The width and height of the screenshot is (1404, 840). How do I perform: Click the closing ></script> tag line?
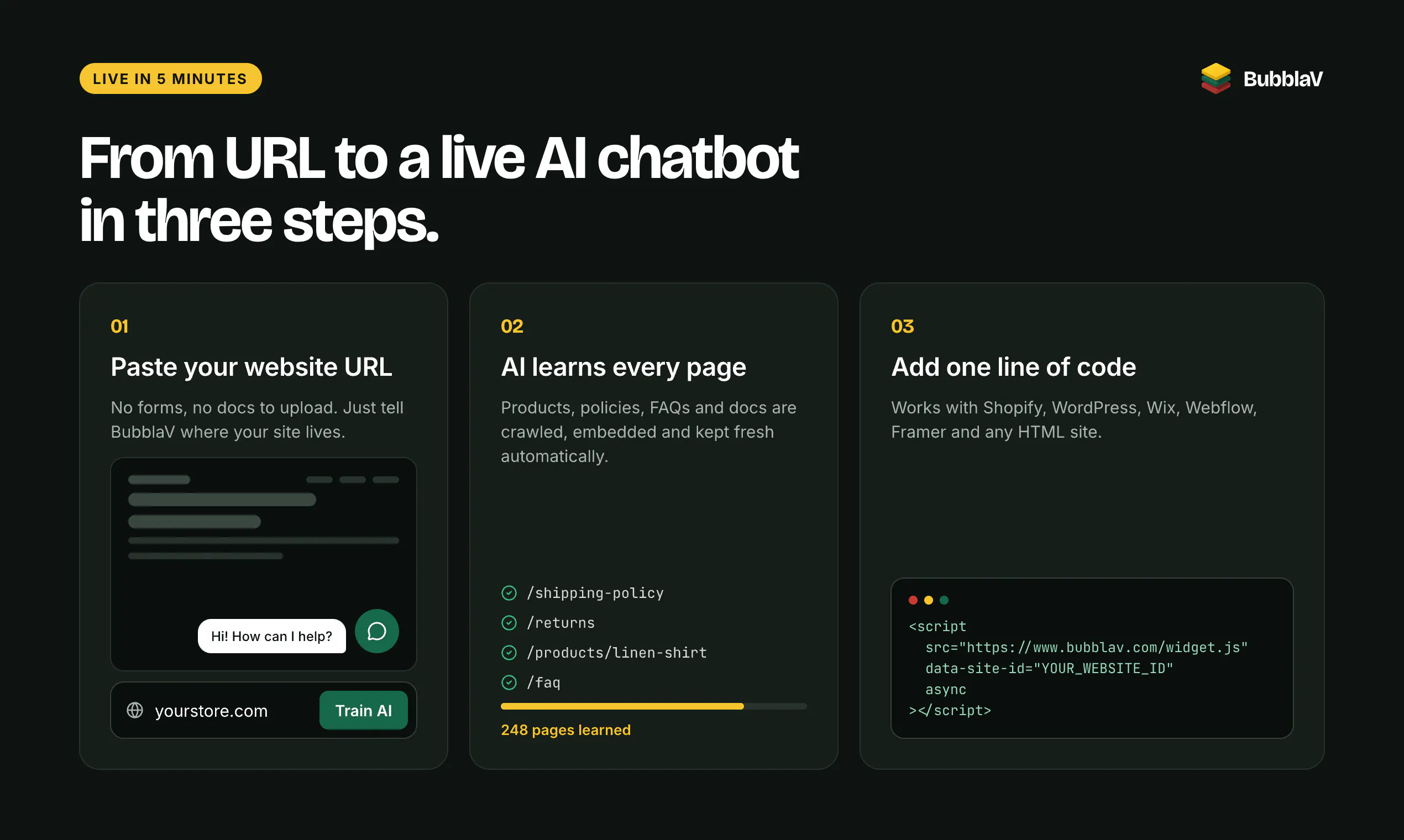pos(950,710)
